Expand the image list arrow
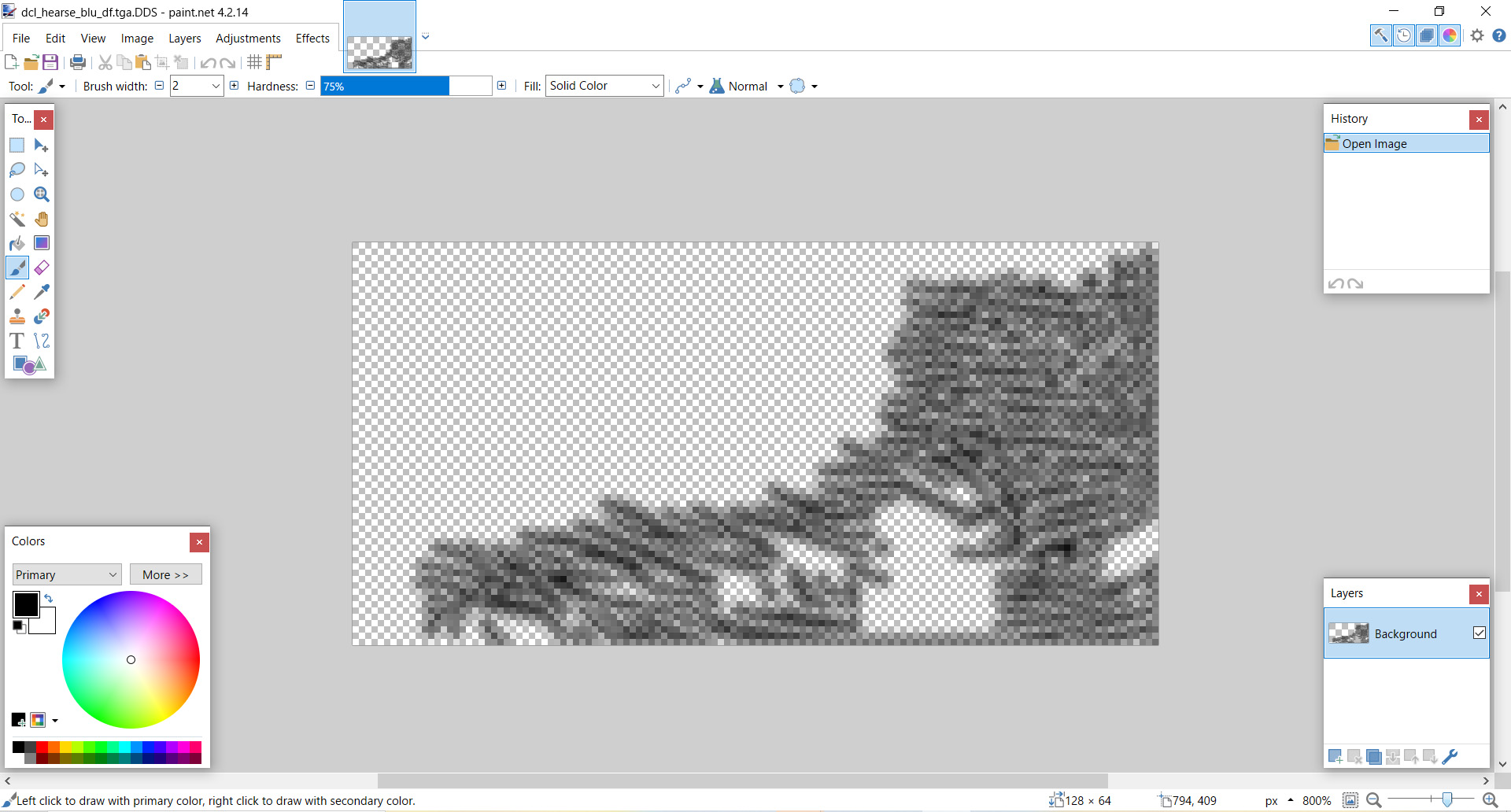The image size is (1511, 812). 426,36
